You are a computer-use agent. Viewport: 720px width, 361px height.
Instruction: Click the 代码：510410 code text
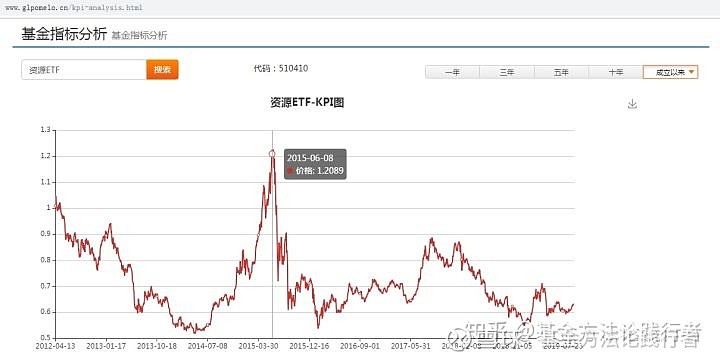(x=281, y=68)
